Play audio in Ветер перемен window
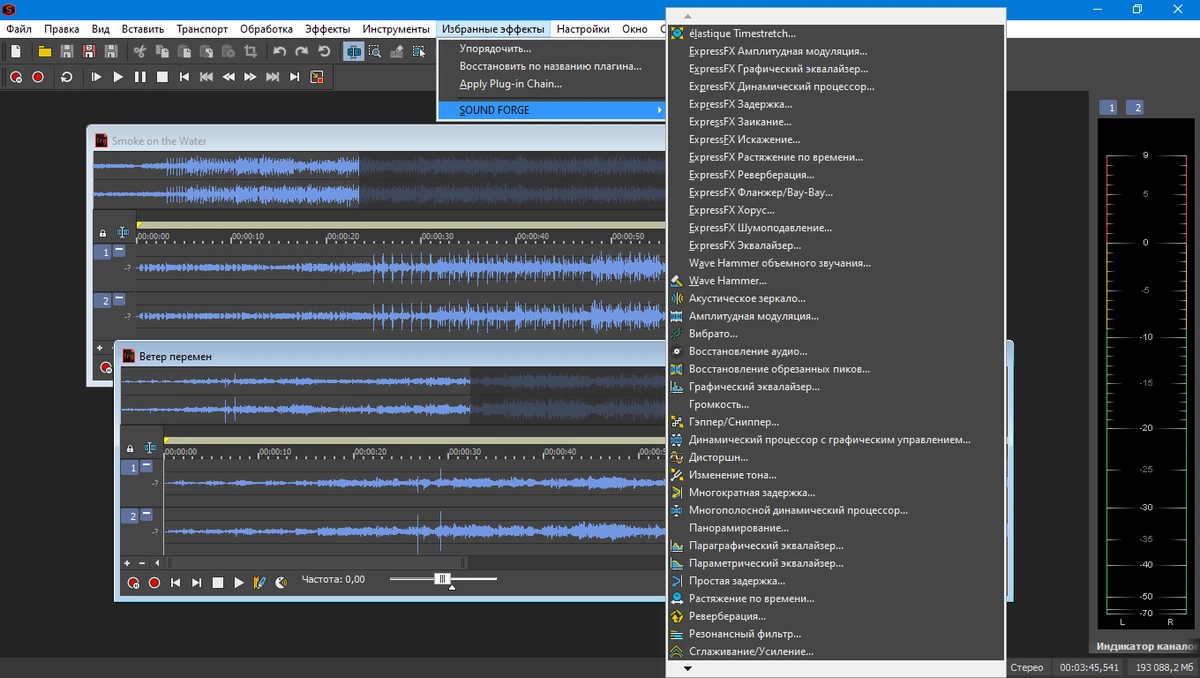1200x678 pixels. pos(239,582)
